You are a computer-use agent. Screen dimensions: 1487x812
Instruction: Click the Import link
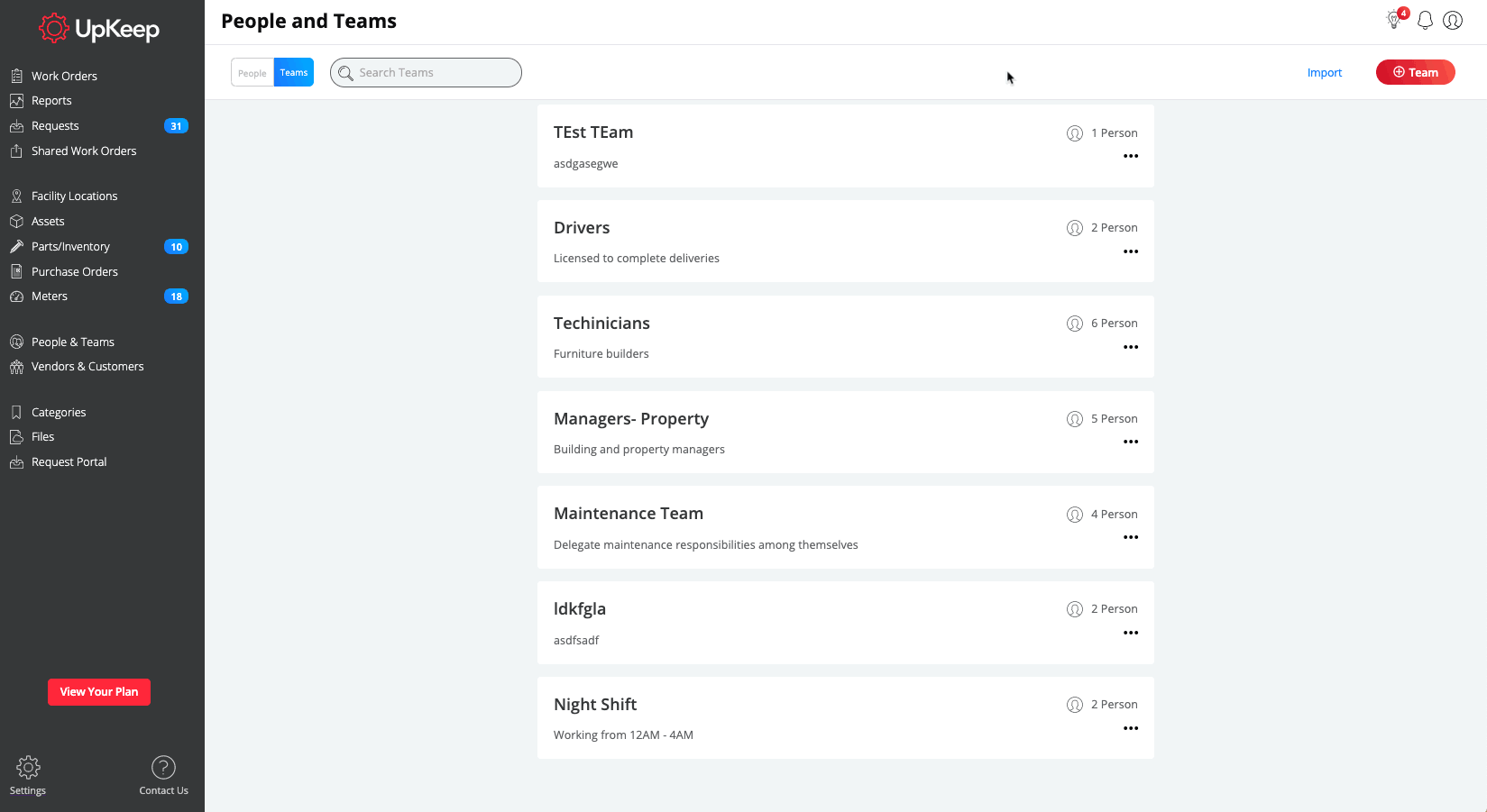pos(1324,73)
